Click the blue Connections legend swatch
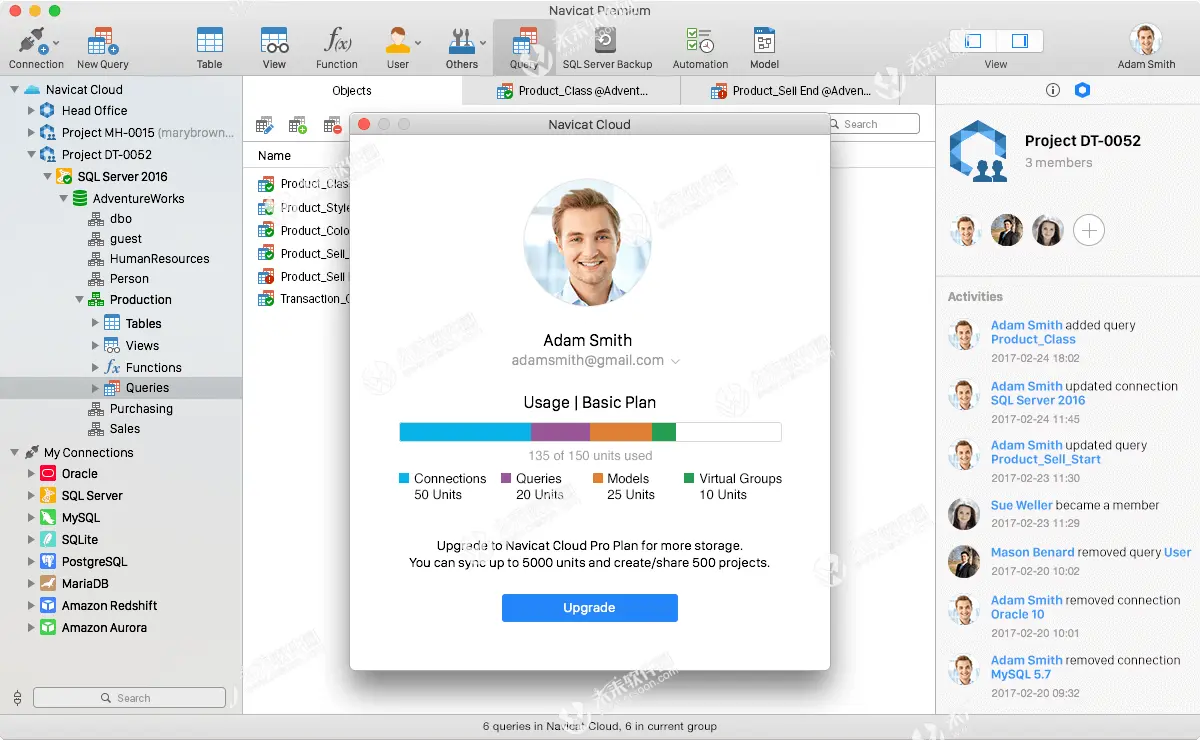Viewport: 1200px width, 740px height. (x=404, y=479)
